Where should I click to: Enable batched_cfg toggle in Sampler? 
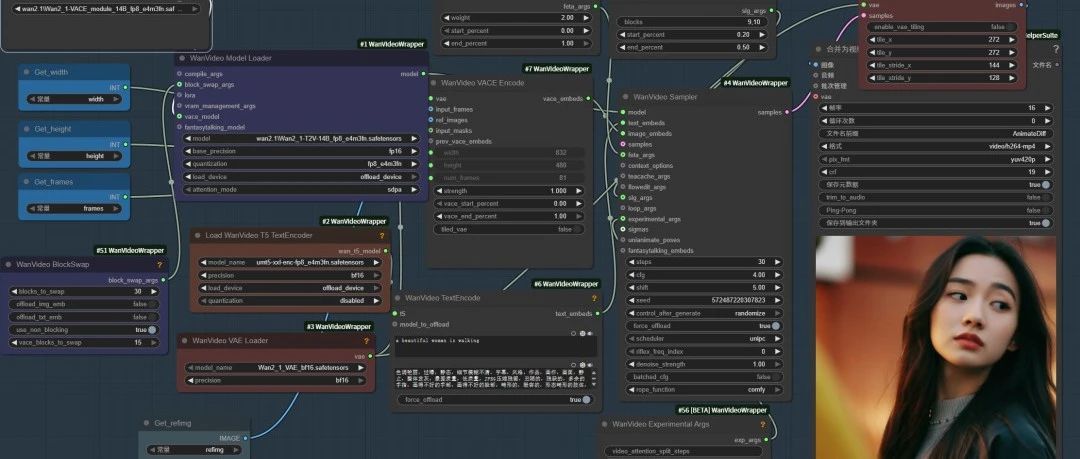tap(705, 377)
